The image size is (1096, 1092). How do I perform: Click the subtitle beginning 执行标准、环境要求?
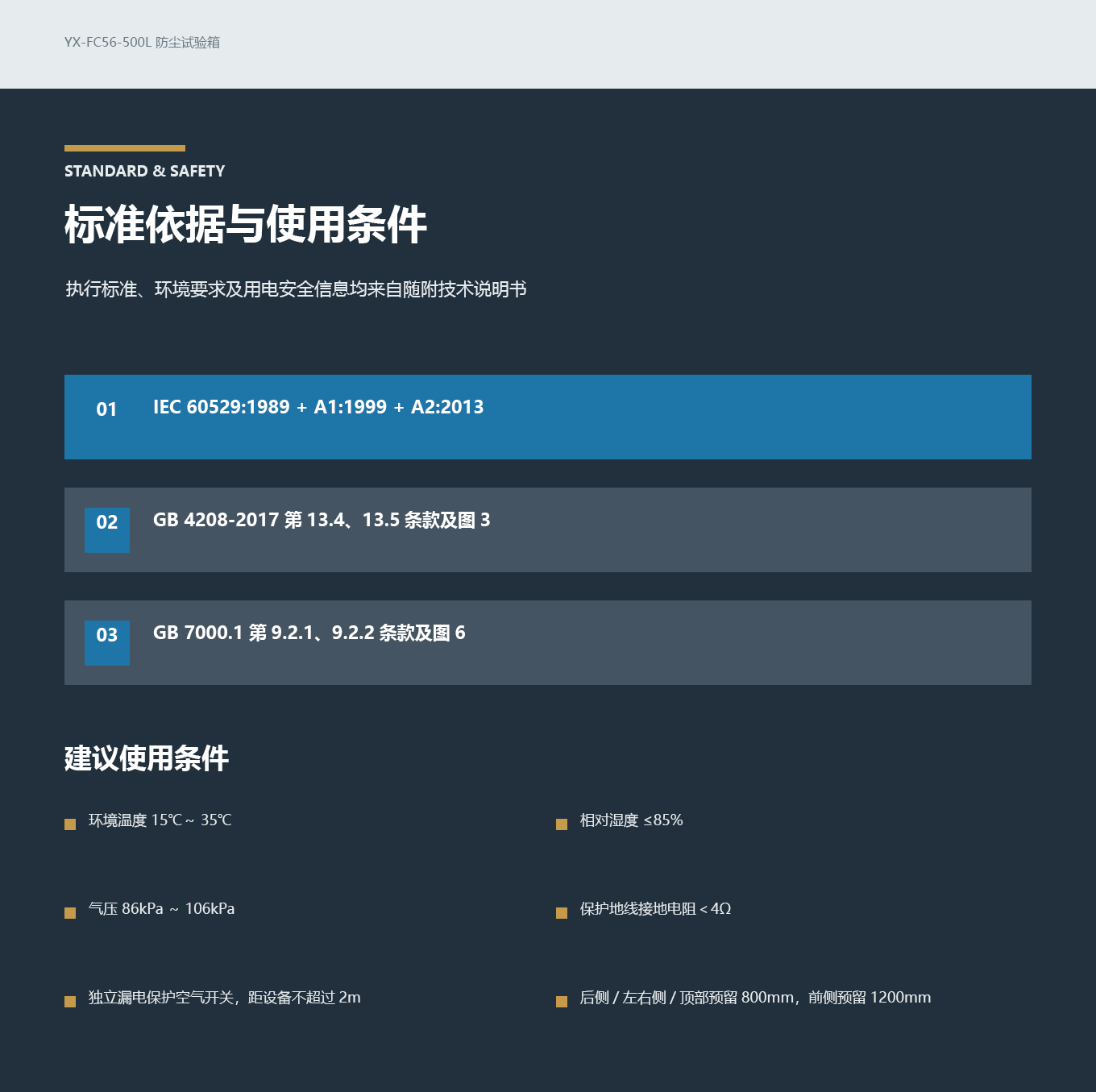296,289
